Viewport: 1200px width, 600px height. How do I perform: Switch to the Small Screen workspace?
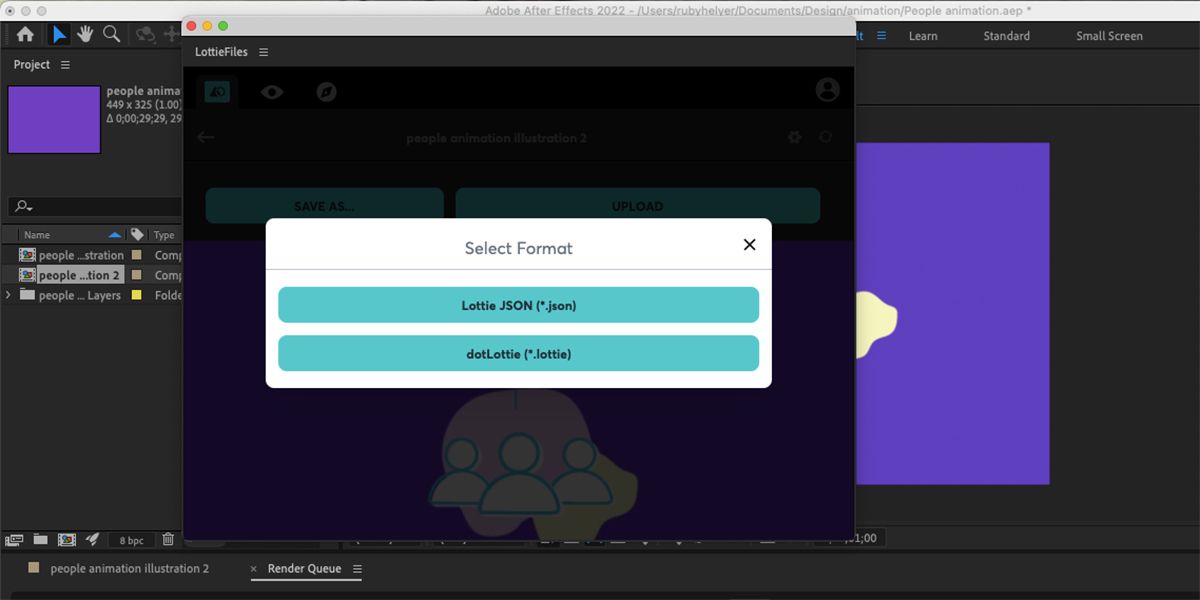click(x=1109, y=36)
